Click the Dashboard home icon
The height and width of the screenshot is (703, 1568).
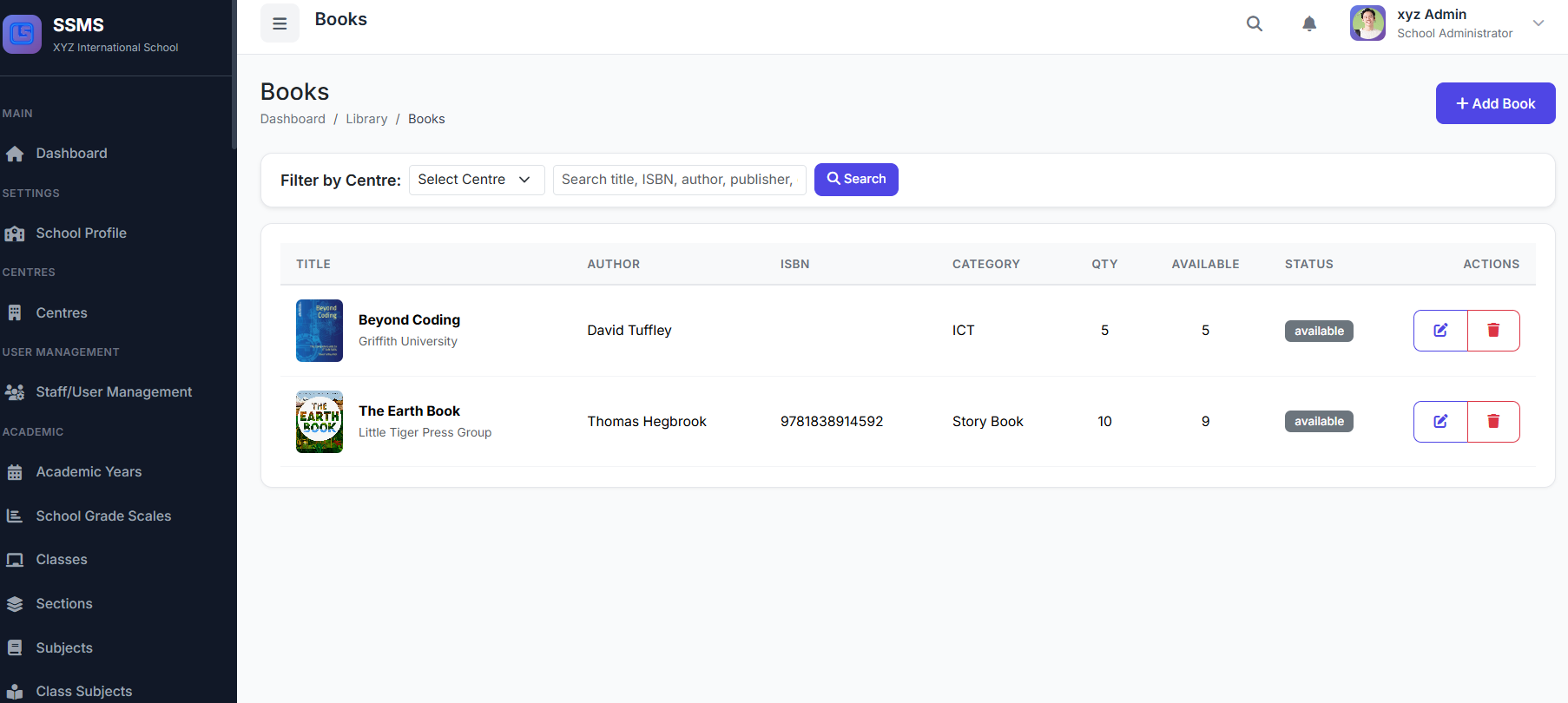[x=15, y=154]
